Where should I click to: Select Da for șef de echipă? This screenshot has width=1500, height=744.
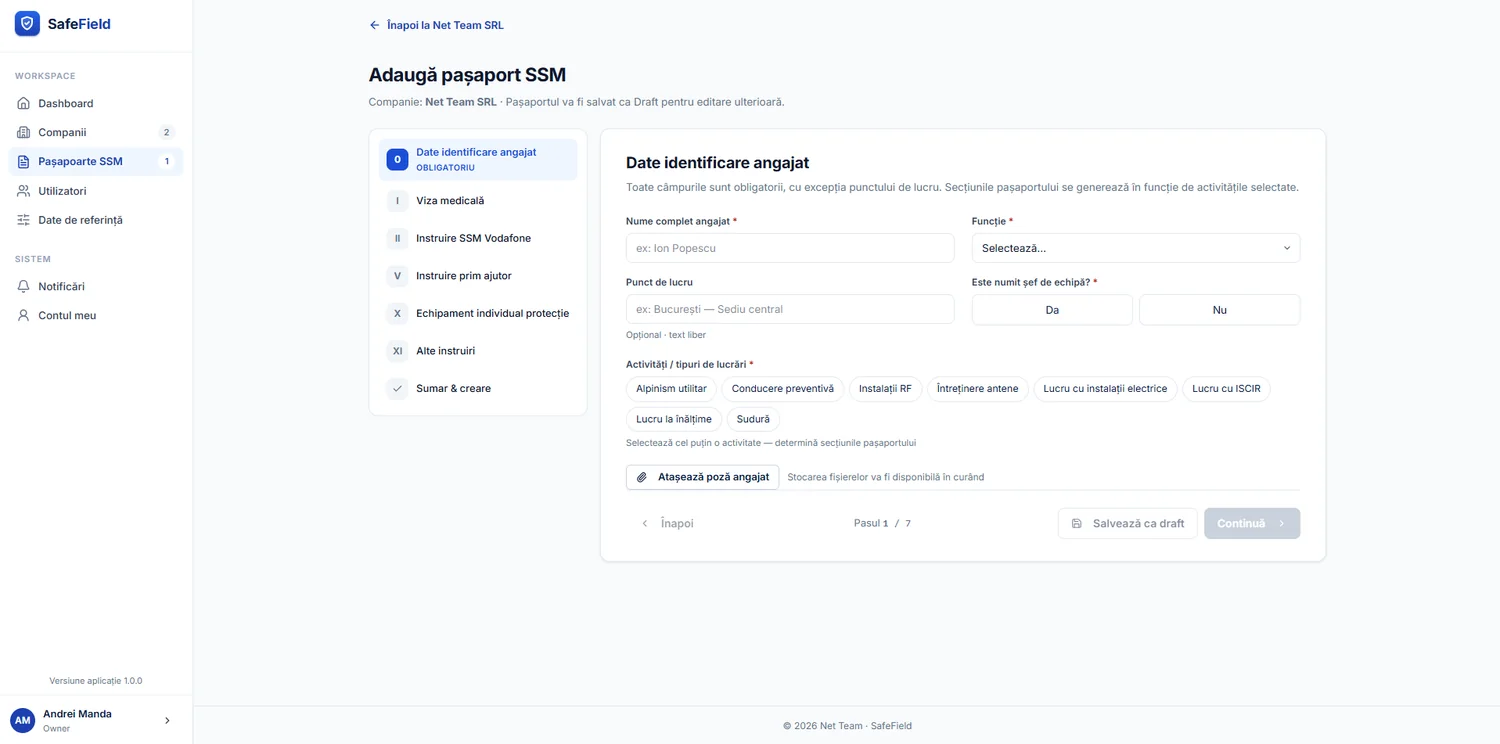[x=1052, y=310]
